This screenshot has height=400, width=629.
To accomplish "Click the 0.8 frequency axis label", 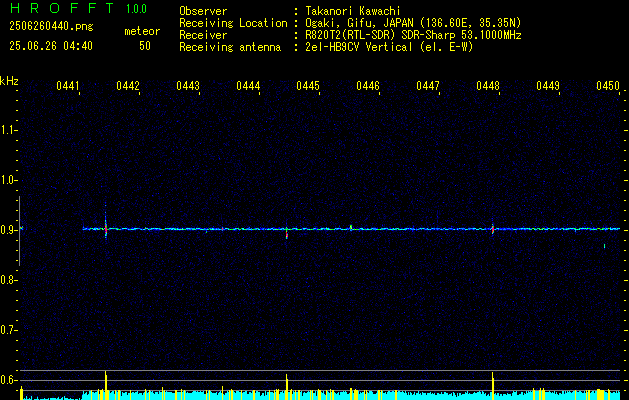I will [8, 280].
